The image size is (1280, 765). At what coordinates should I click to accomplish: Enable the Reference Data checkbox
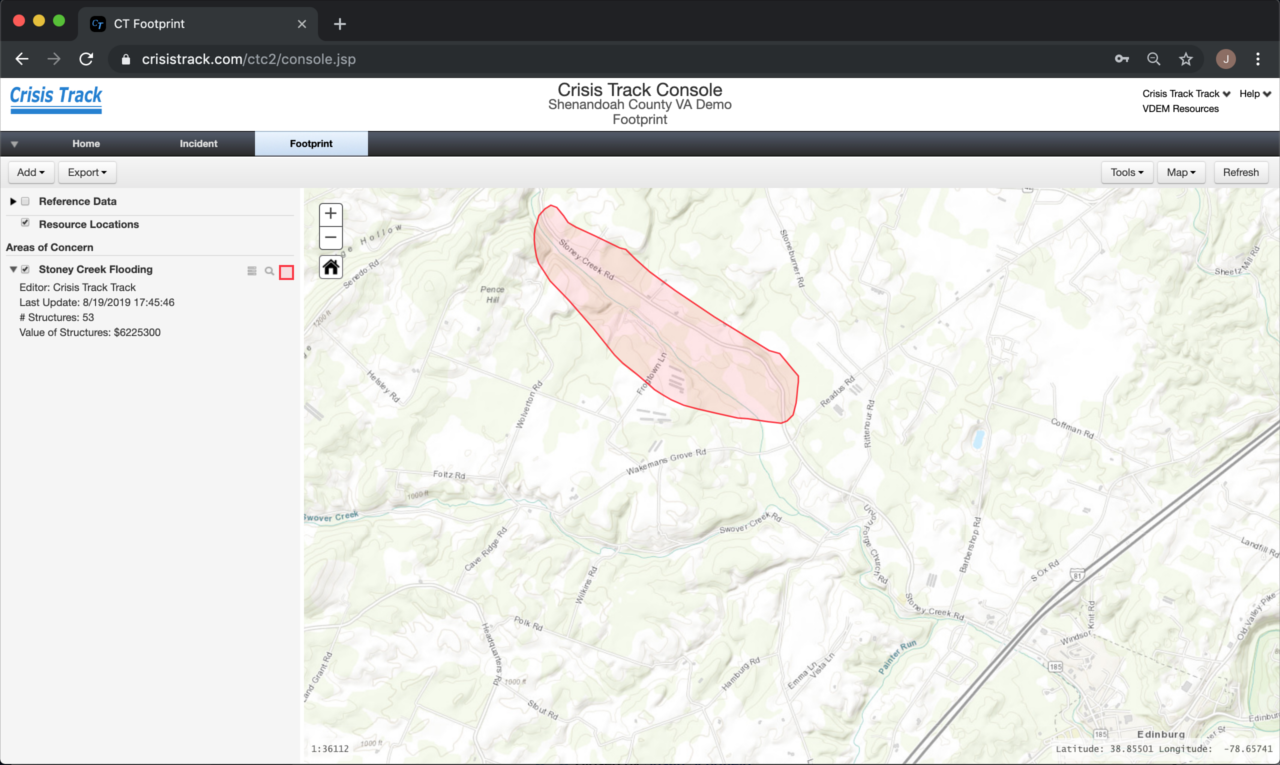pos(24,201)
